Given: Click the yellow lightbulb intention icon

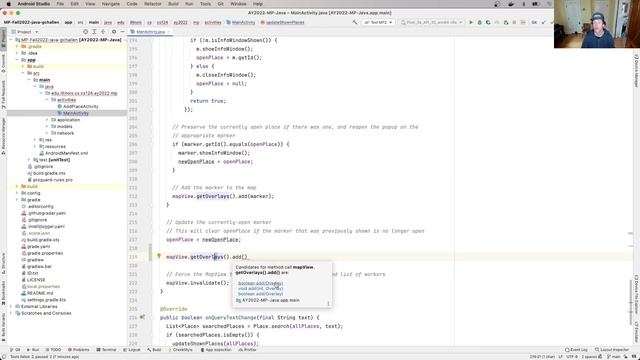Looking at the screenshot, I should point(159,256).
